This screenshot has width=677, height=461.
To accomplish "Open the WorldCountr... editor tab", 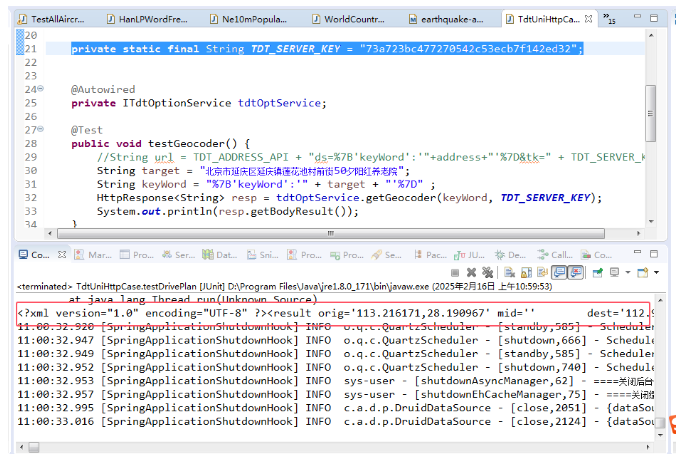I will pyautogui.click(x=348, y=19).
